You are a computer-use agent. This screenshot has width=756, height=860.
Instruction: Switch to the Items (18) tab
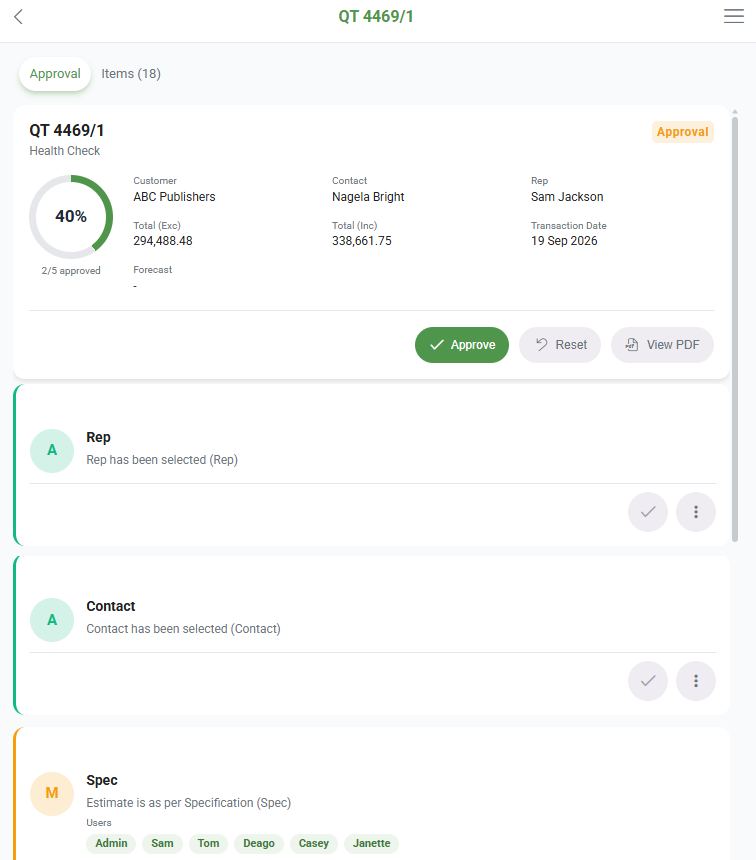coord(131,73)
